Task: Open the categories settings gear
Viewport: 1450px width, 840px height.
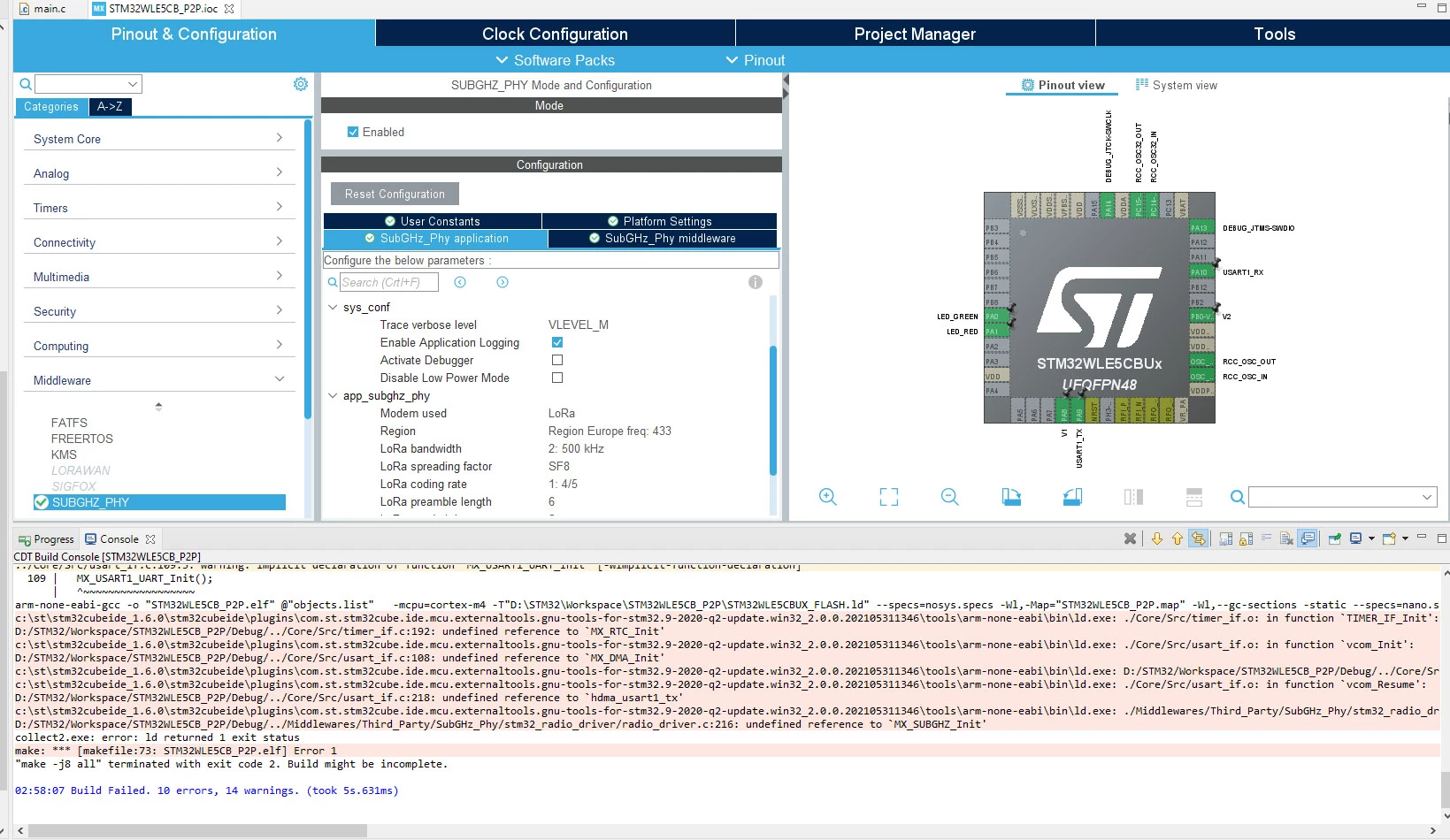Action: pyautogui.click(x=301, y=84)
